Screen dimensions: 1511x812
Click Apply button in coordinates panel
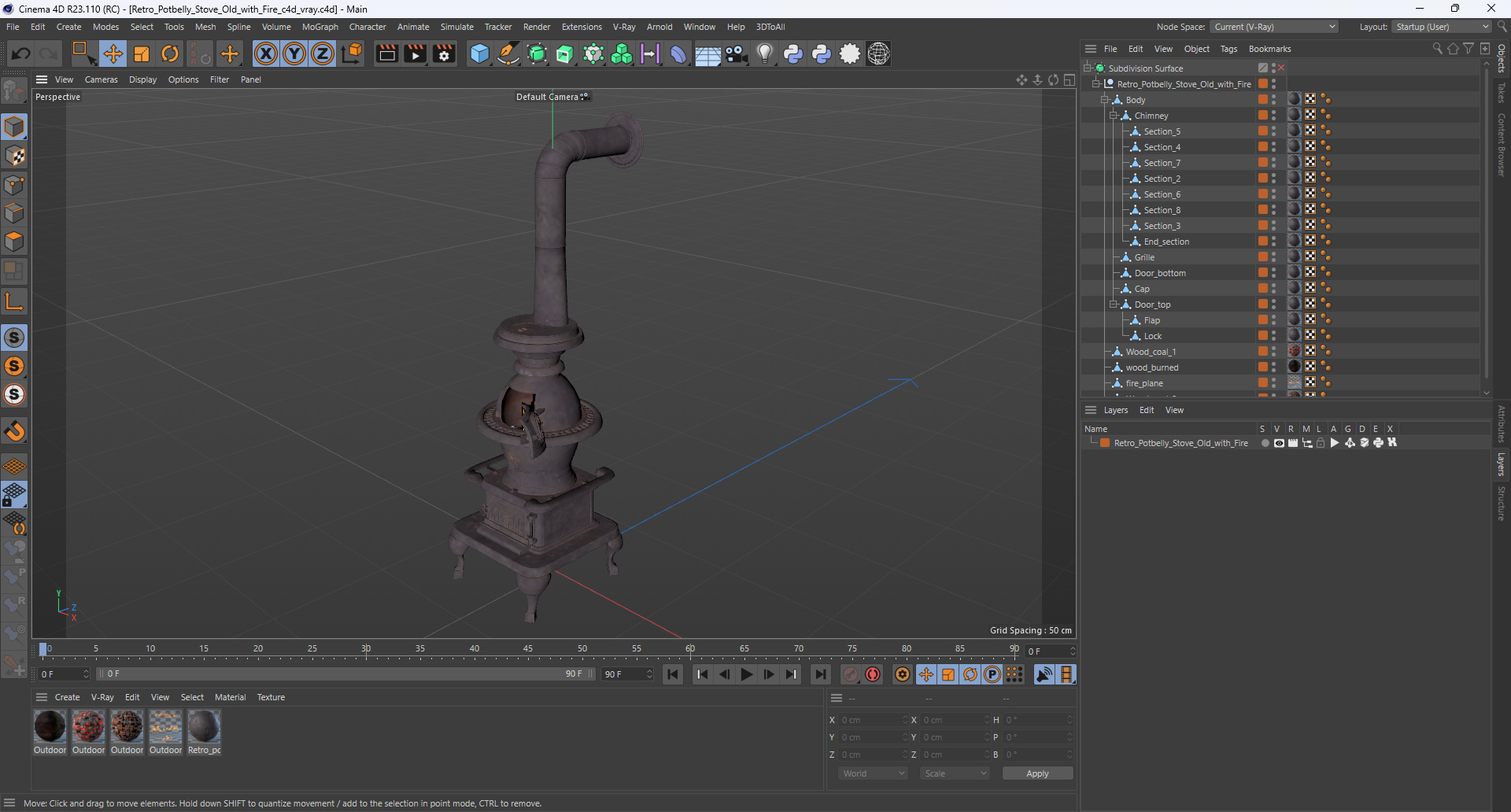[x=1037, y=773]
